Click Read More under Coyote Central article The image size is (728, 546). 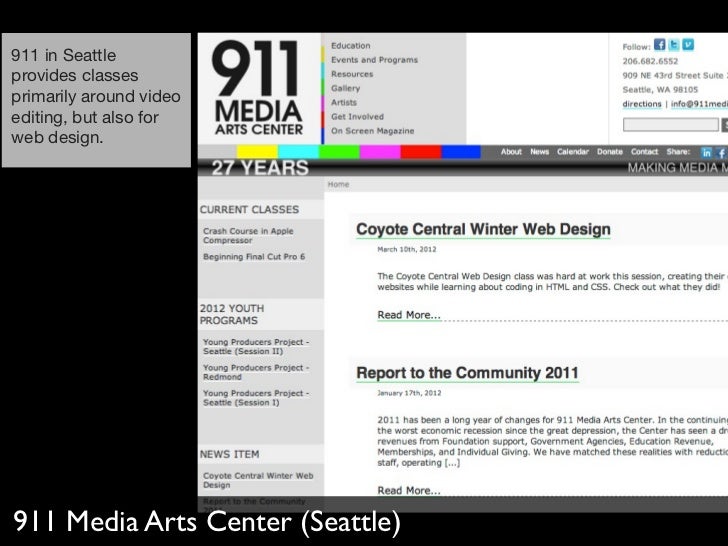pos(409,315)
